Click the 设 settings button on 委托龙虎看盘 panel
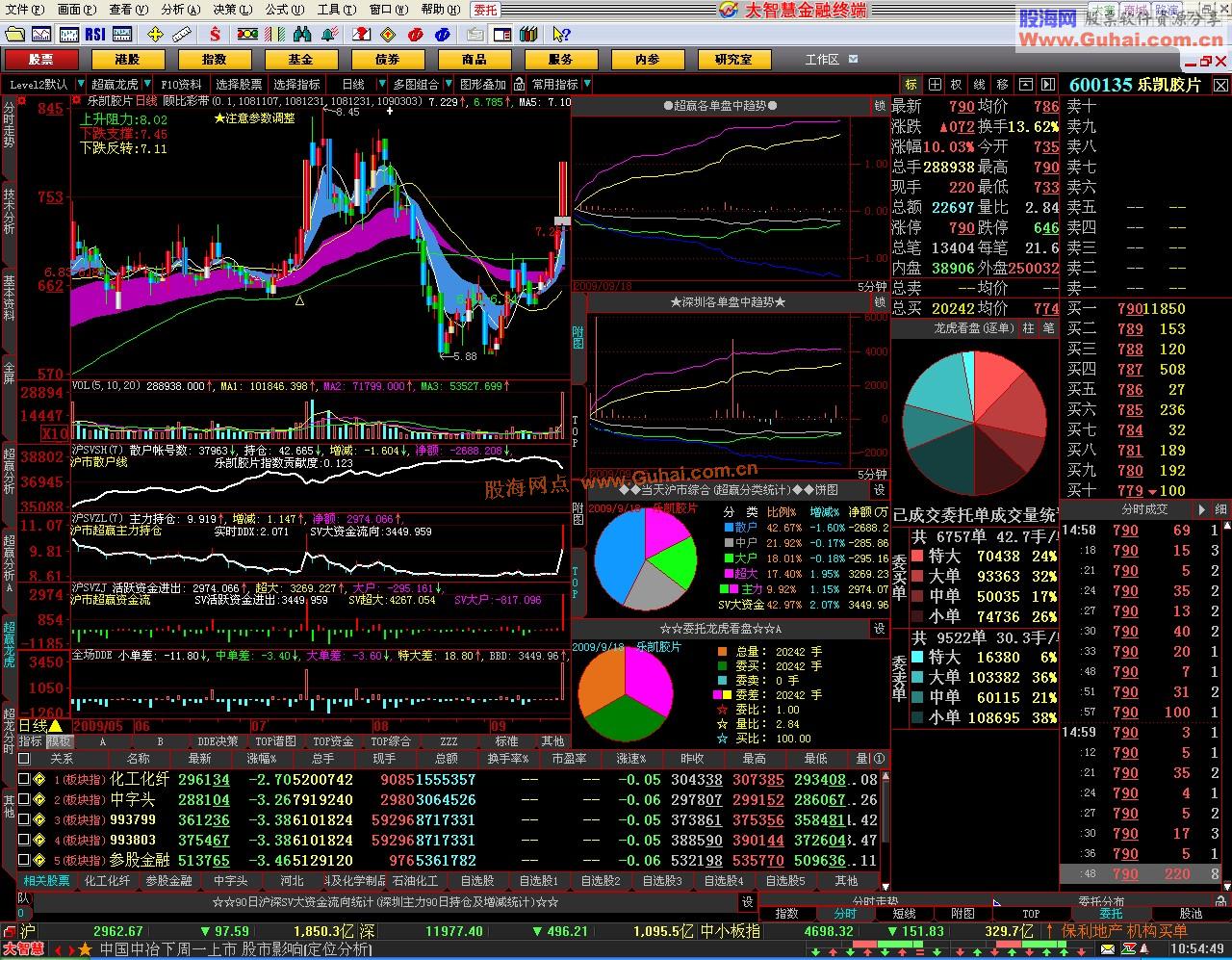Viewport: 1232px width, 960px height. (x=880, y=628)
